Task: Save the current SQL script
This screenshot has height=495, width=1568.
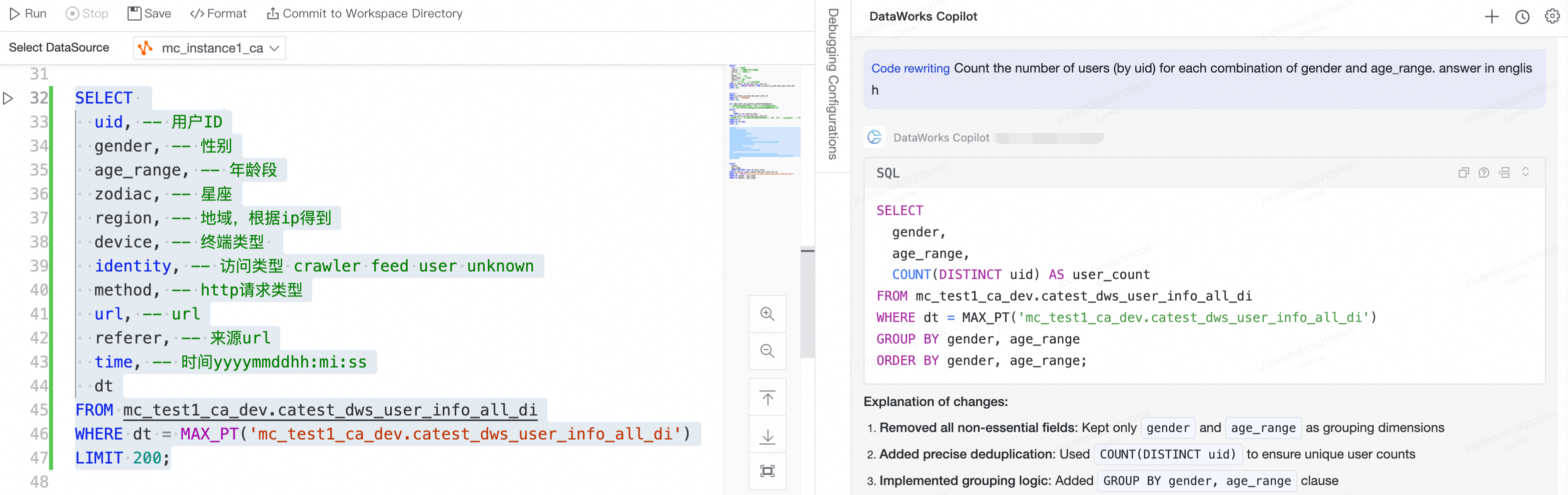Action: point(149,13)
